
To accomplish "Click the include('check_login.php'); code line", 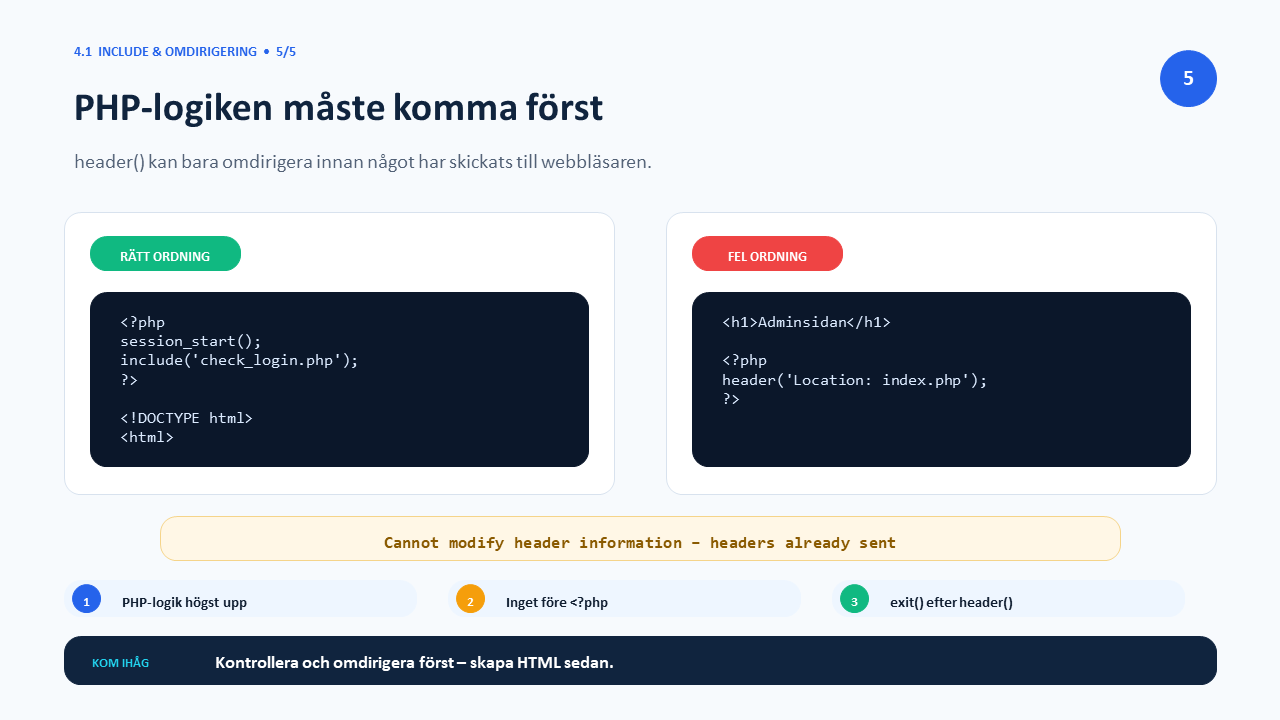I will coord(239,360).
